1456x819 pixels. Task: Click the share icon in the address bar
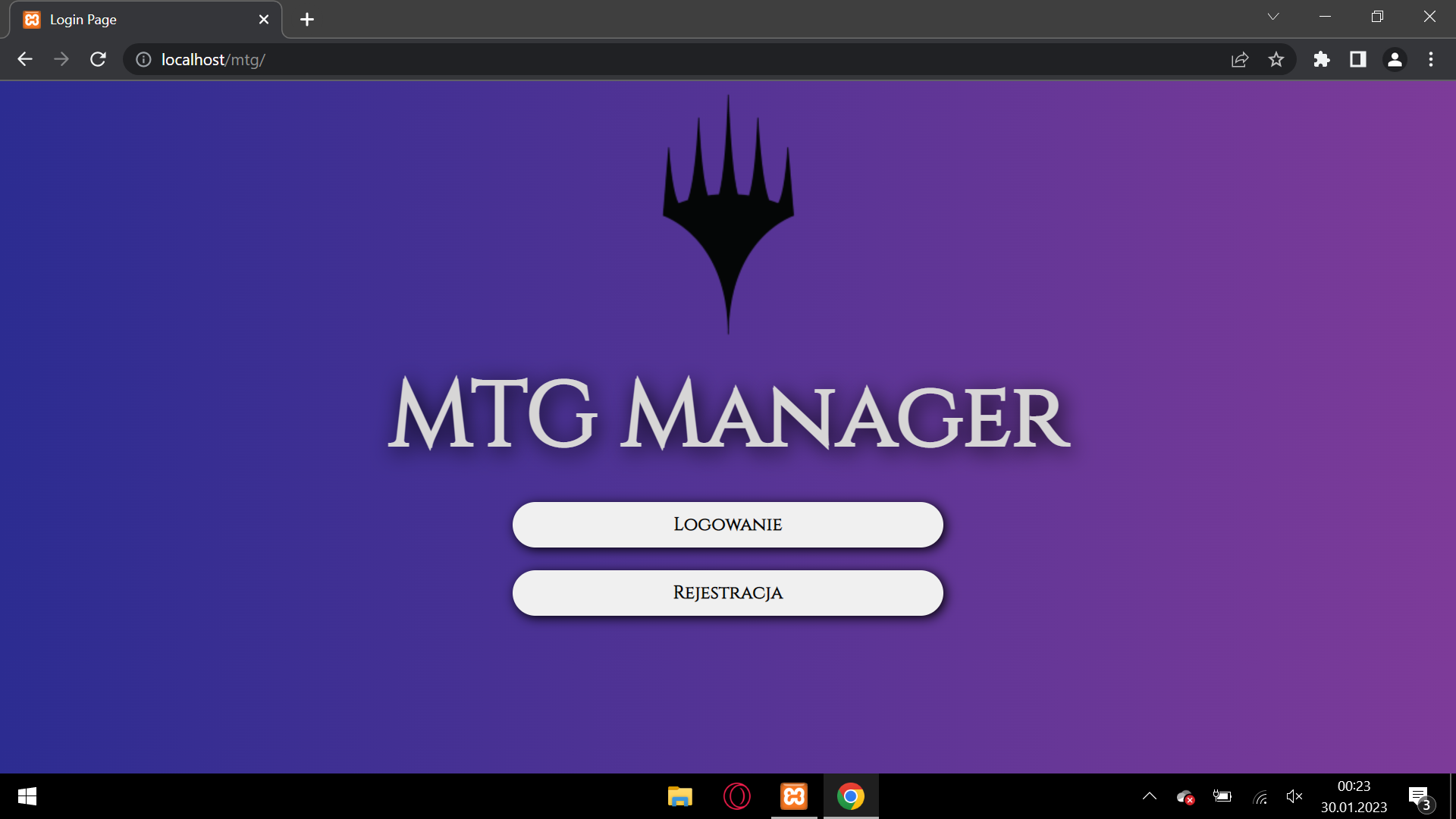coord(1239,59)
